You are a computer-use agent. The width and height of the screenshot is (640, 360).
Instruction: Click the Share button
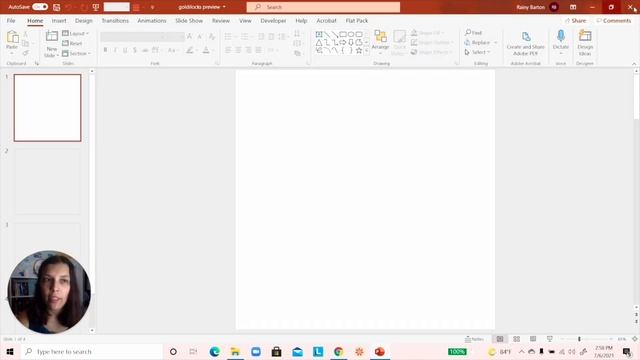coord(576,20)
